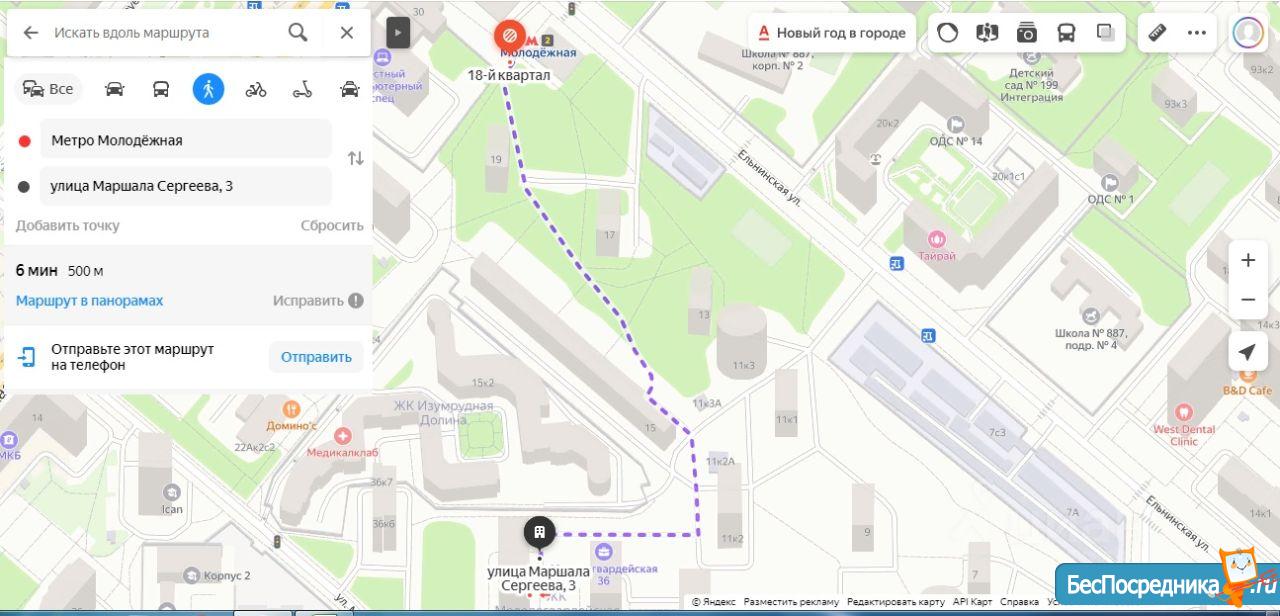Click the "Метро Молодёжная" start field
Screen dimensions: 1280x616
pos(185,140)
